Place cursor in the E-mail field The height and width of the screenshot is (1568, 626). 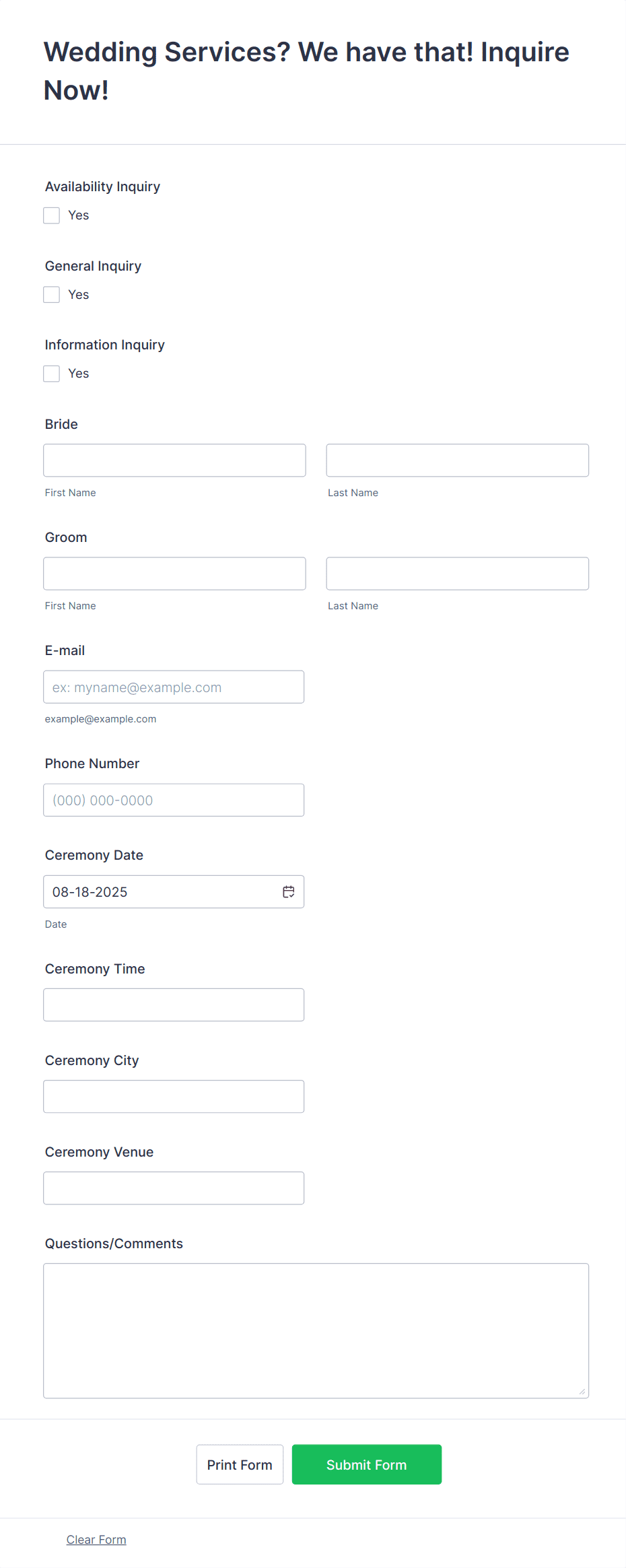pyautogui.click(x=174, y=687)
